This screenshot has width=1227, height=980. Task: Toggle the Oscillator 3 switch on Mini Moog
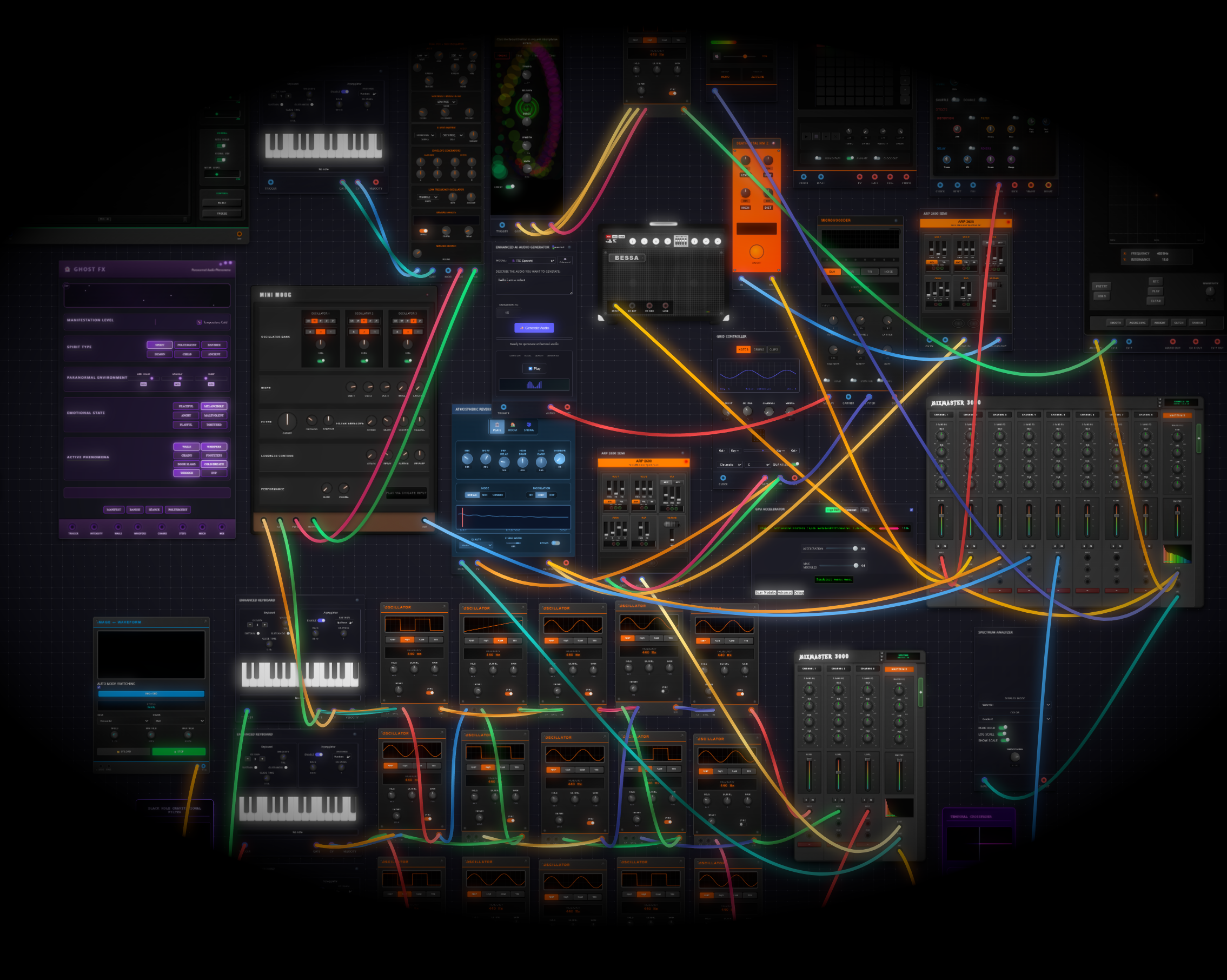coord(408,360)
